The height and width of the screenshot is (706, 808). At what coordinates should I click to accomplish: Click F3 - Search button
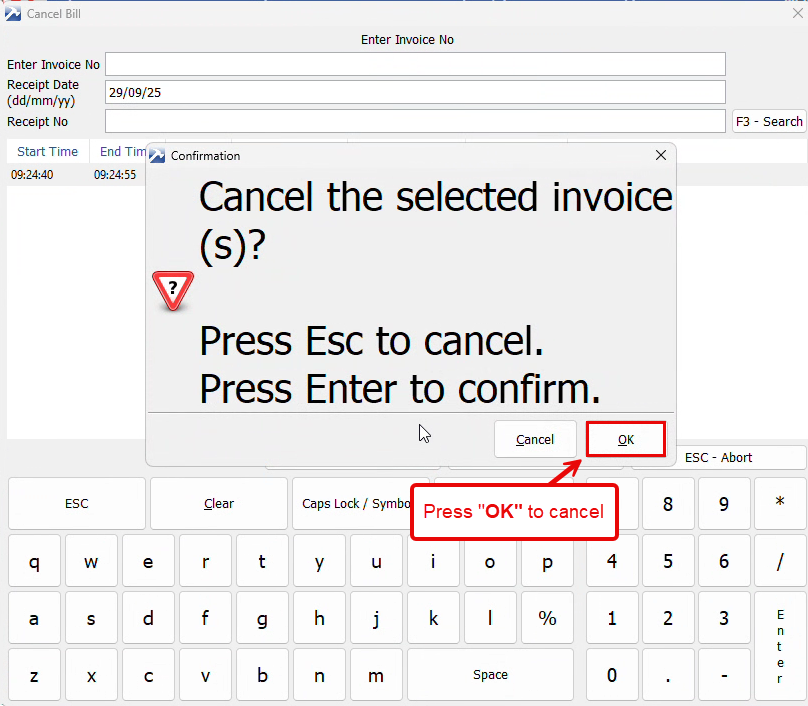(769, 121)
